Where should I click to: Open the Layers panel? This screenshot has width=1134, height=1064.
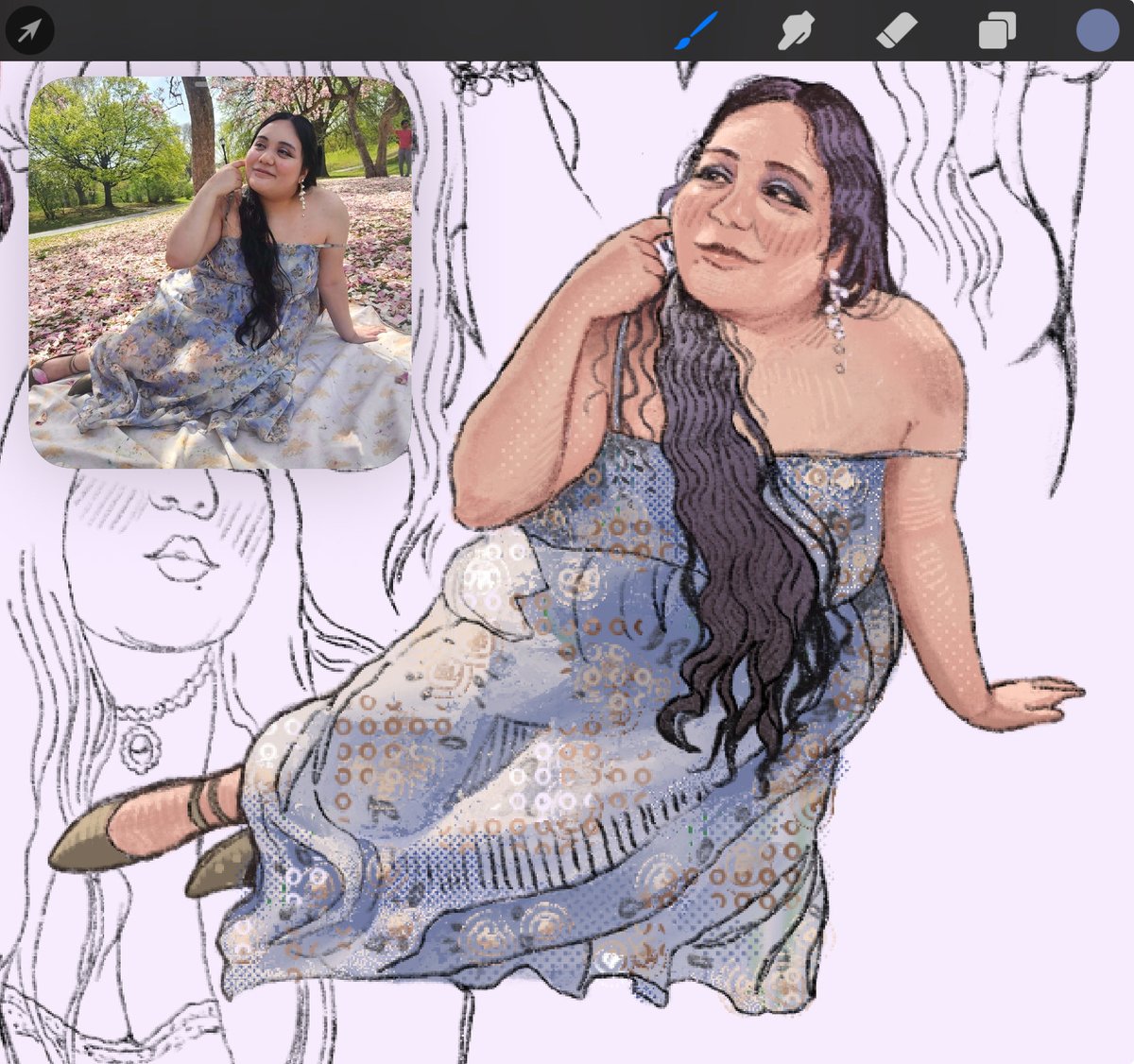[996, 30]
